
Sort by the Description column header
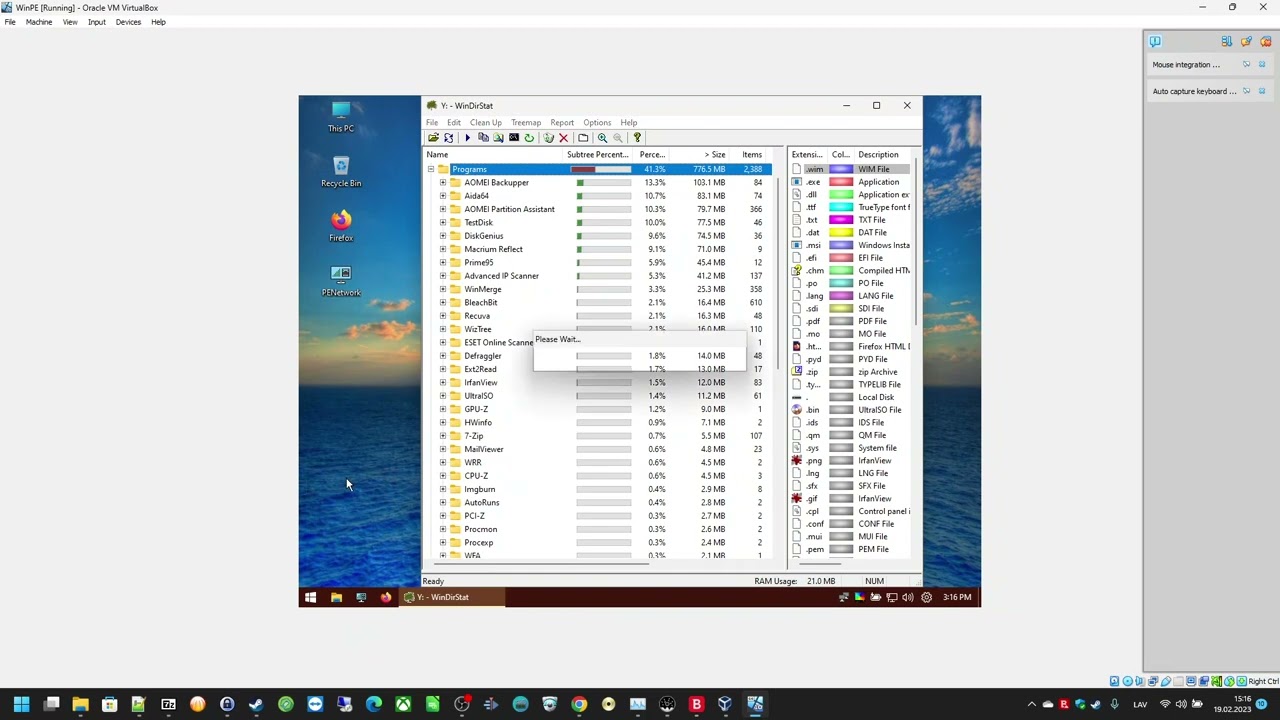[x=884, y=155]
